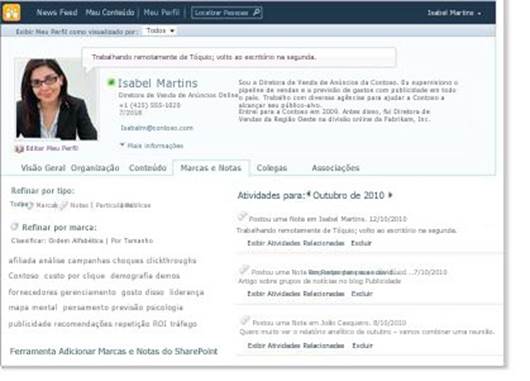This screenshot has width=530, height=381.
Task: Open News Feed in top navigation
Action: [57, 13]
